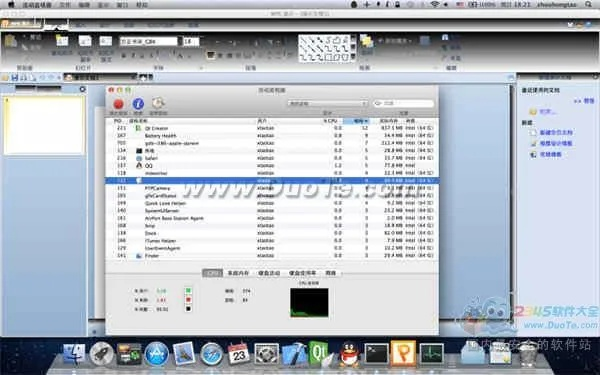Image resolution: width=600 pixels, height=375 pixels.
Task: Click the shapes gallery in the WPS ribbon
Action: click(327, 49)
